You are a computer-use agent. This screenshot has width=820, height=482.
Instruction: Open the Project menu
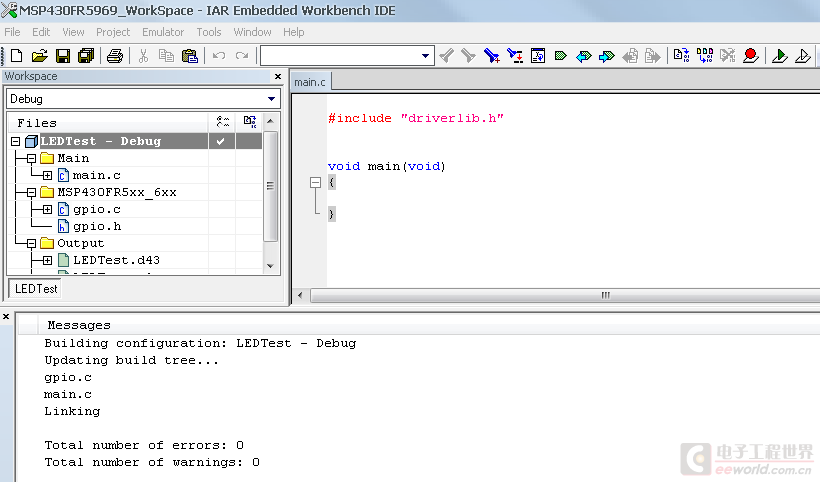pos(113,32)
